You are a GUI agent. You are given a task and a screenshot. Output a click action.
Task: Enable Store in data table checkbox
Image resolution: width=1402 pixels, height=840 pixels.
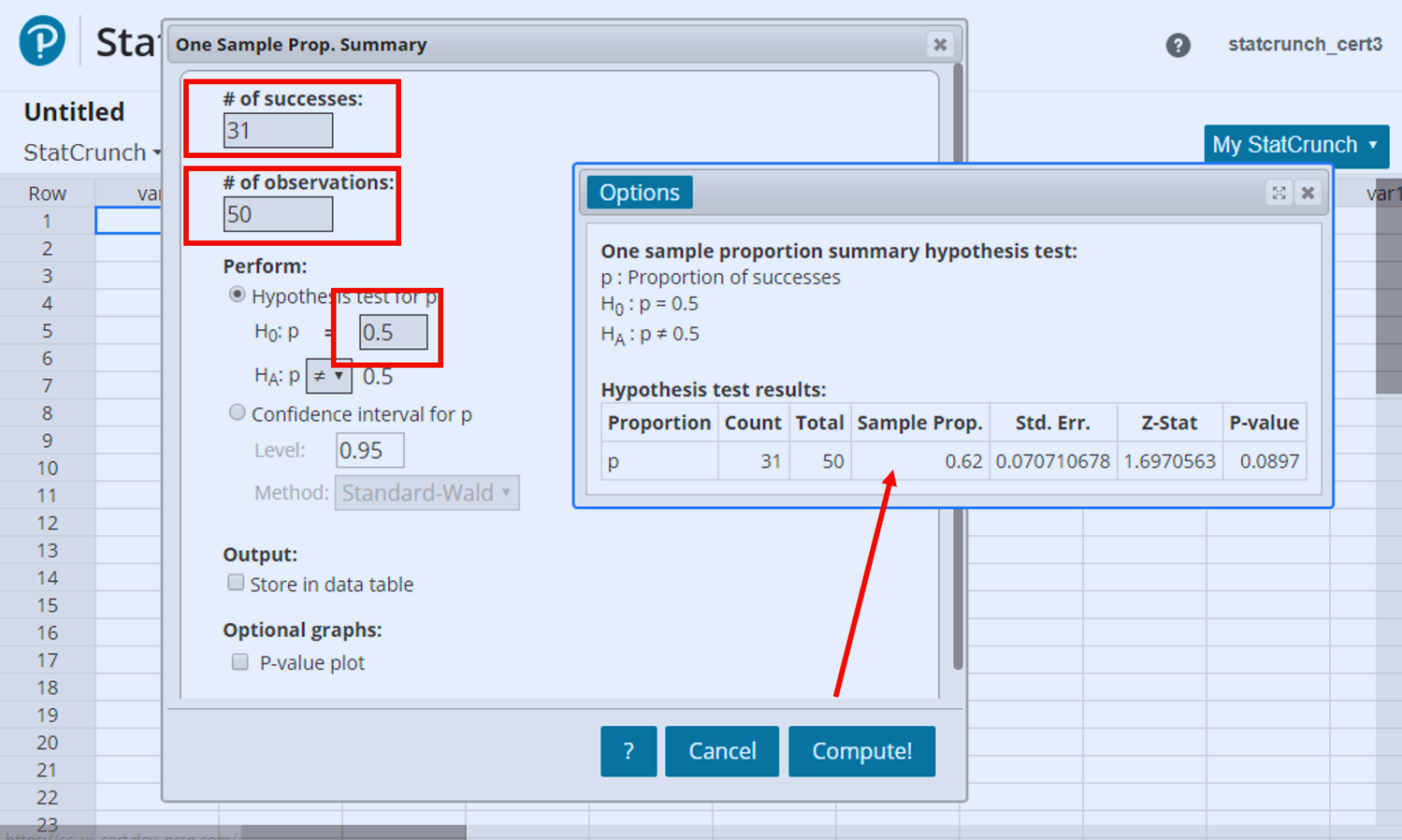pos(236,583)
